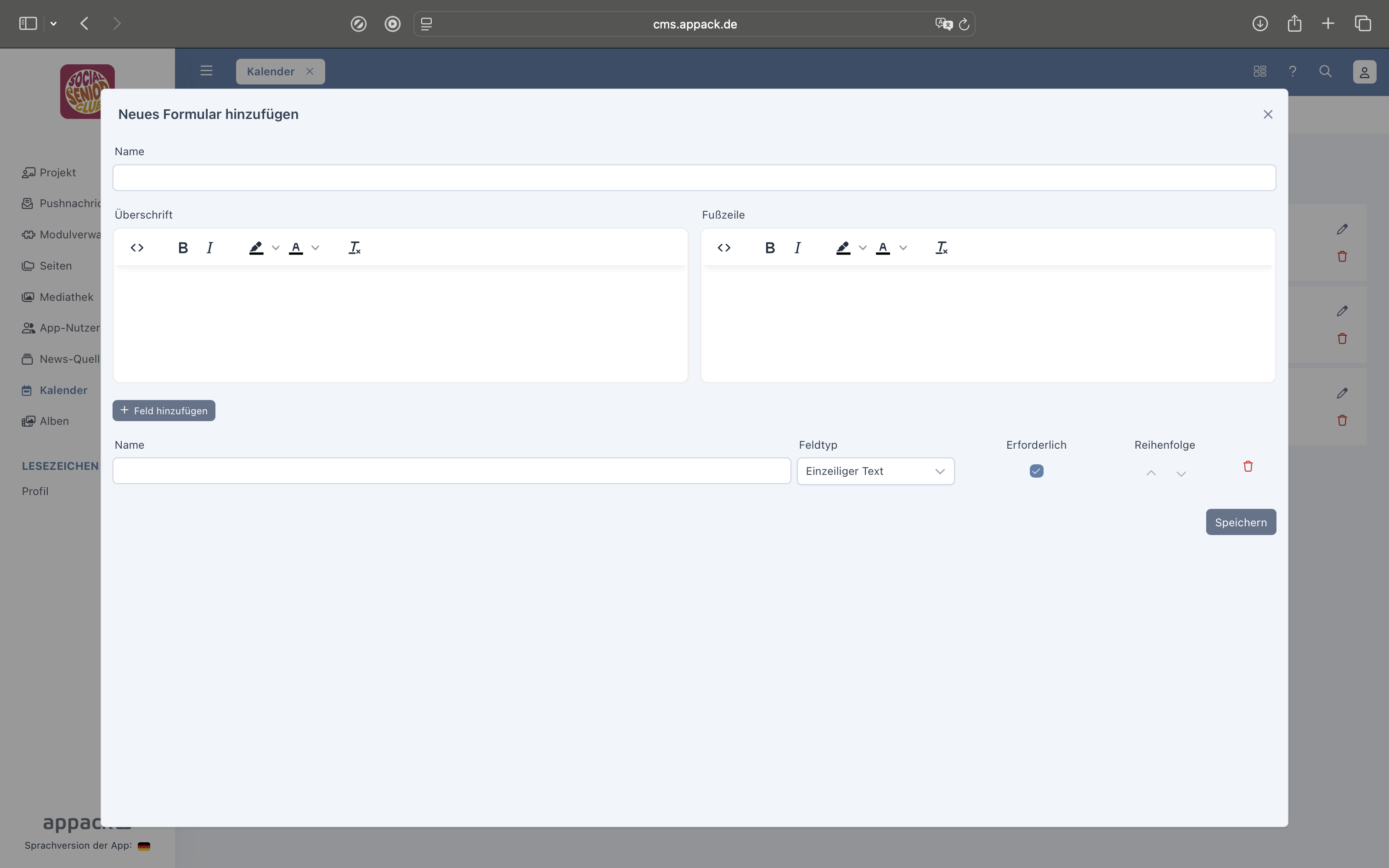1389x868 pixels.
Task: Open Projekt in the sidebar
Action: point(57,172)
